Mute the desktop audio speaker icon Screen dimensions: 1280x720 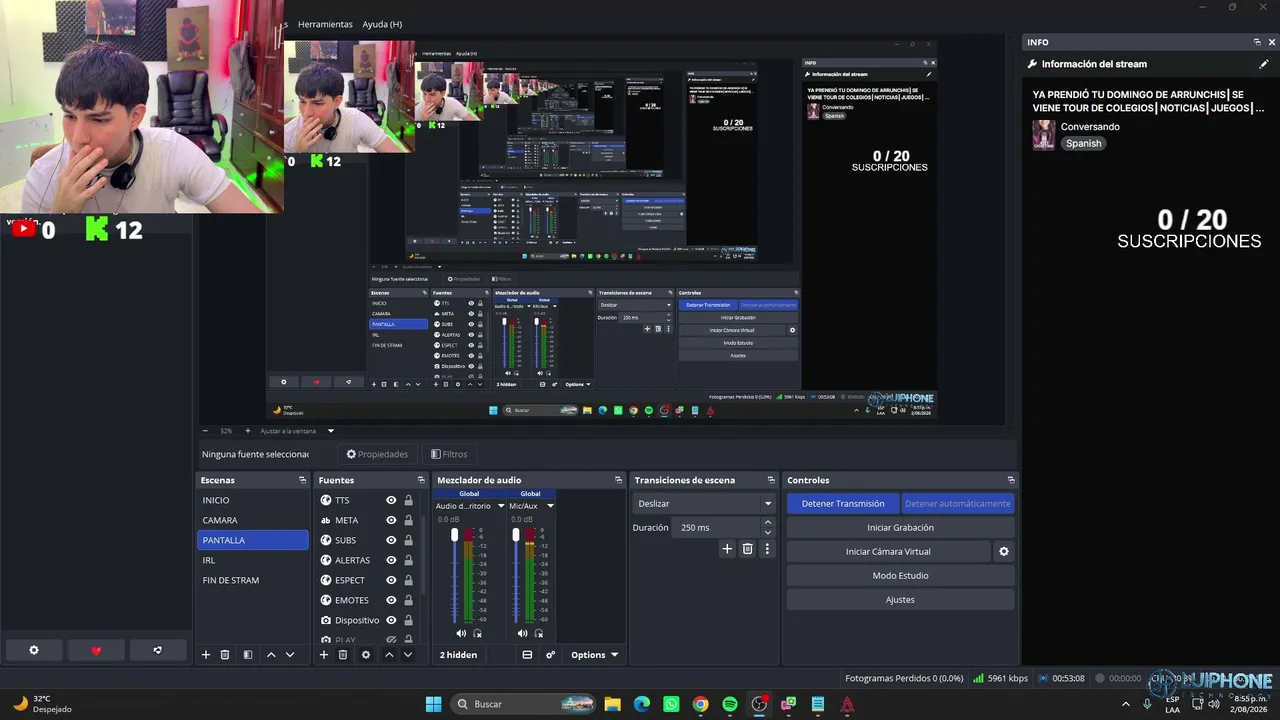click(461, 633)
